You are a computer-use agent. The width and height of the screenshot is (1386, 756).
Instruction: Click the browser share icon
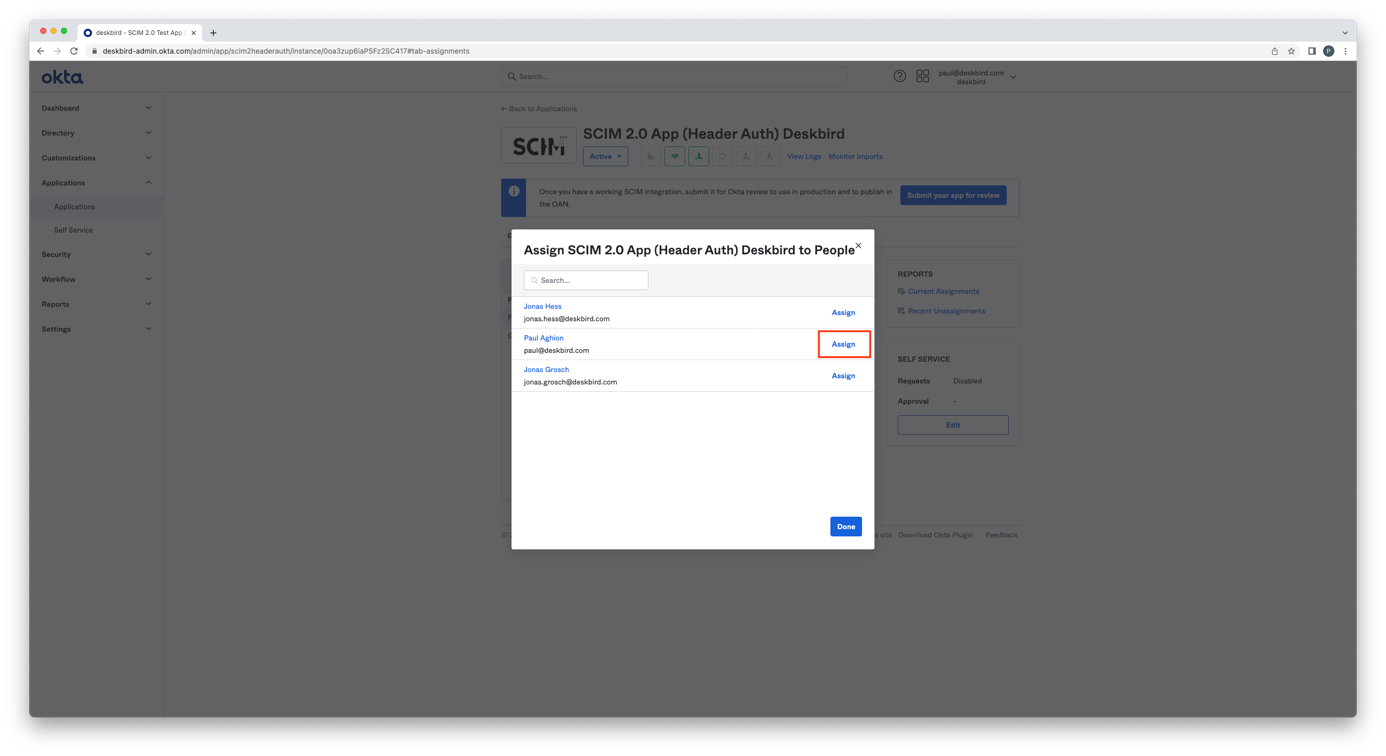click(1274, 51)
